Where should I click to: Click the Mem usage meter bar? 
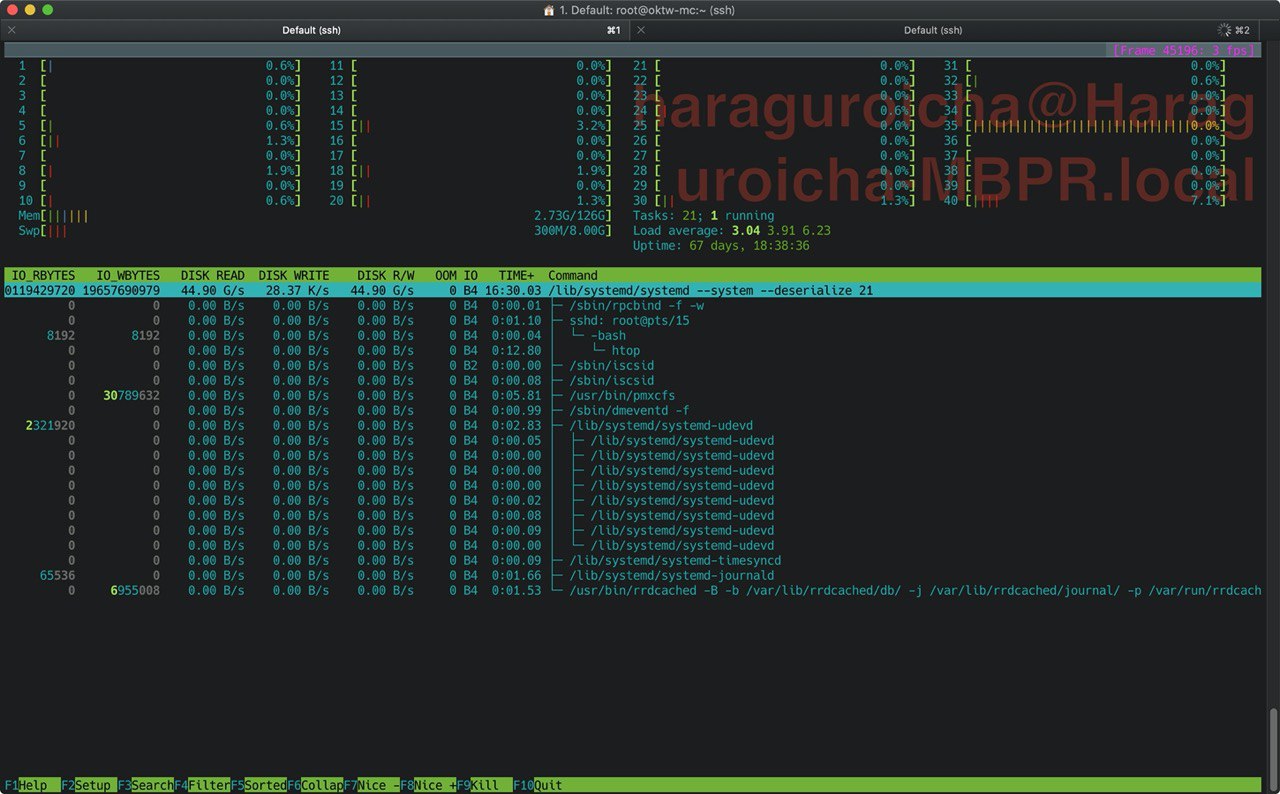[315, 215]
